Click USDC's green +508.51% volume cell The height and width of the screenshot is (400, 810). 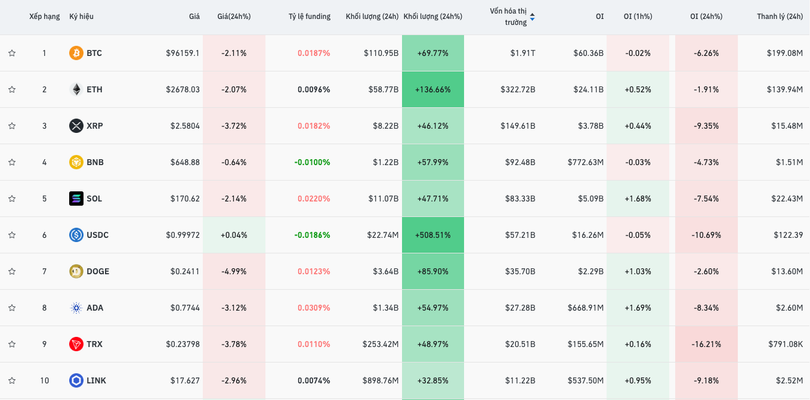[x=433, y=235]
